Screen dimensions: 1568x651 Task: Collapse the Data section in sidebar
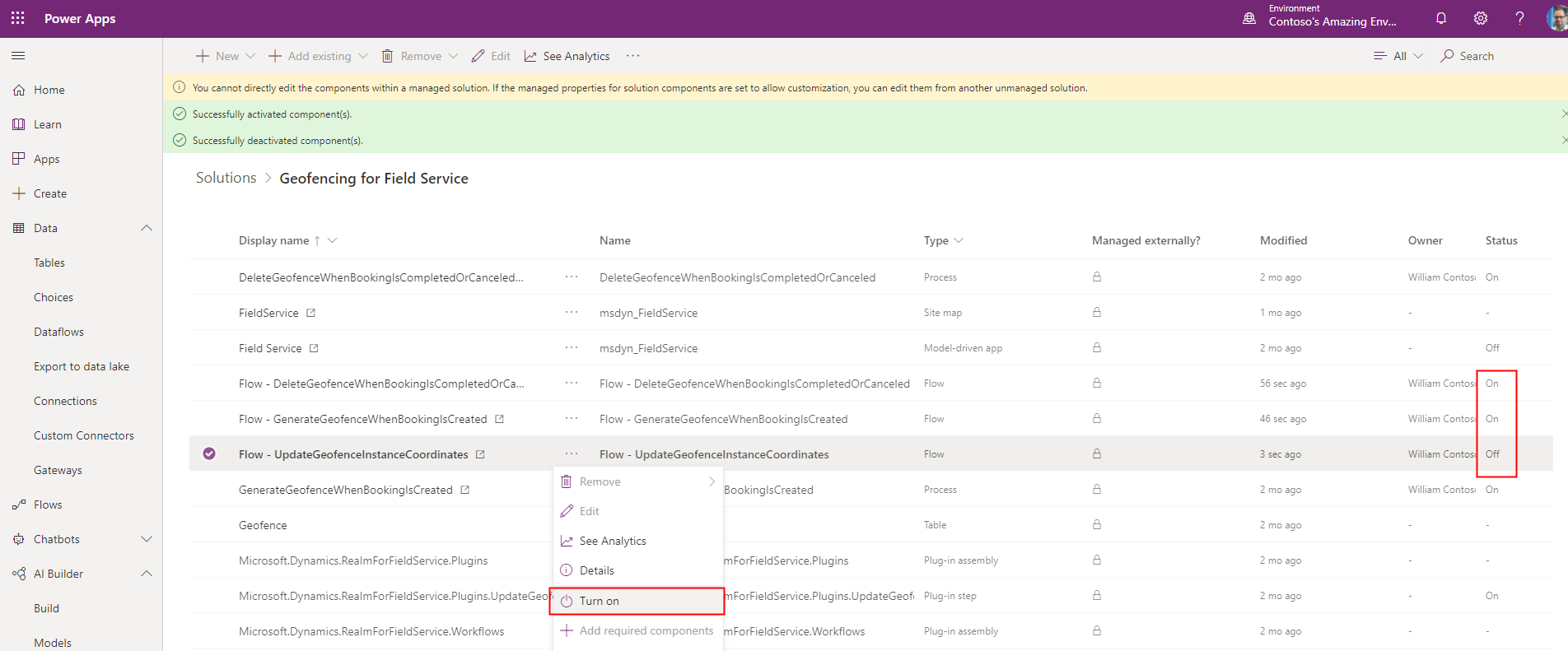click(147, 228)
